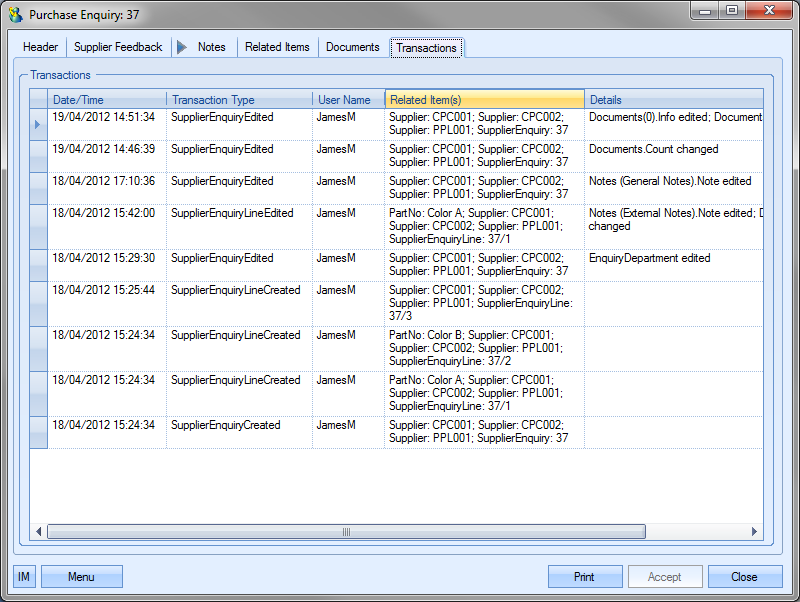The image size is (800, 602).
Task: Click the User Name column header
Action: [x=348, y=100]
